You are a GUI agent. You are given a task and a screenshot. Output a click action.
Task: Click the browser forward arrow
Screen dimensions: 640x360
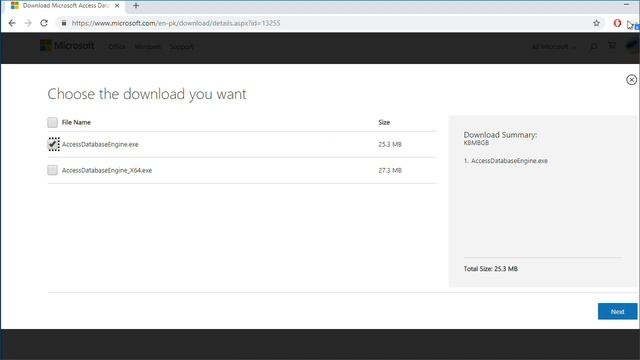pos(28,23)
